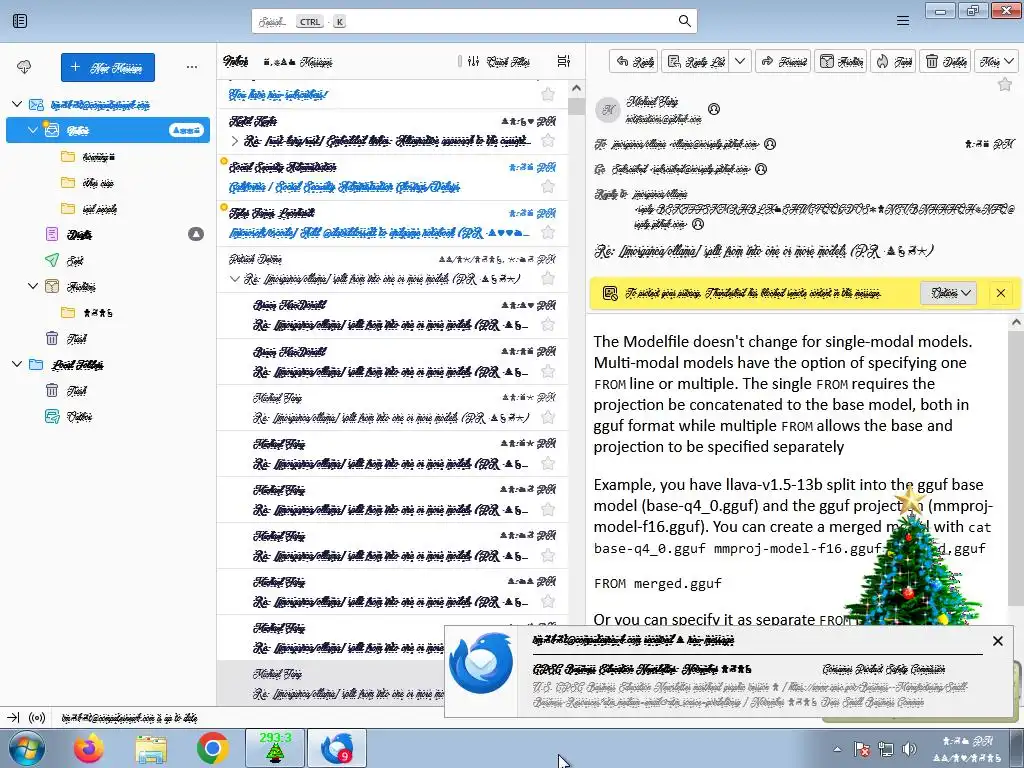The image size is (1024, 768).
Task: Select the Inbox folder
Action: (x=108, y=130)
